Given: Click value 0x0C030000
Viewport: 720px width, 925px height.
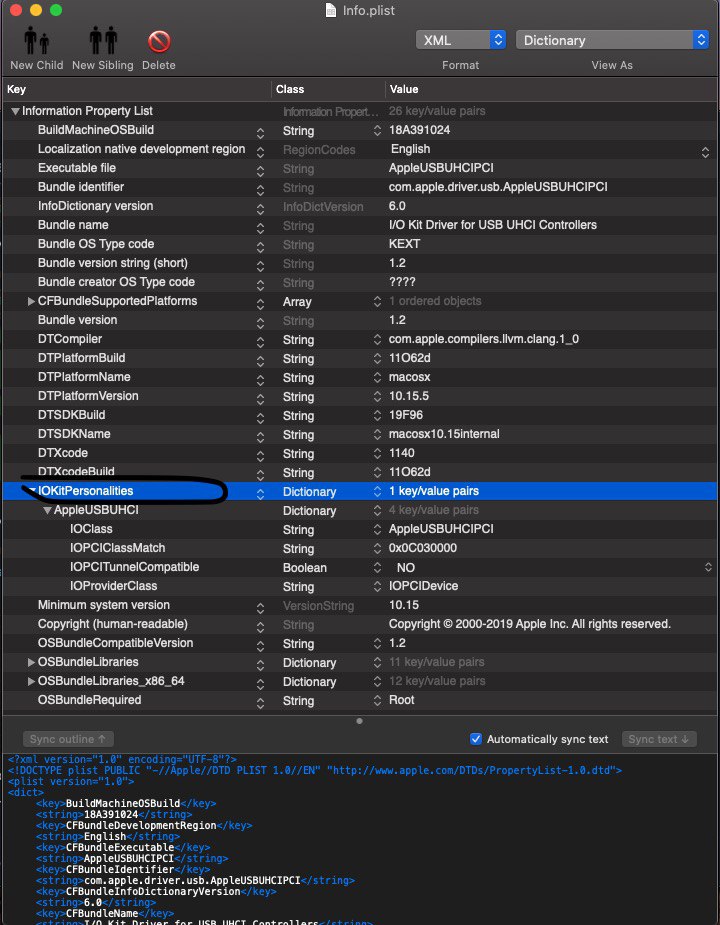Looking at the screenshot, I should tap(423, 548).
